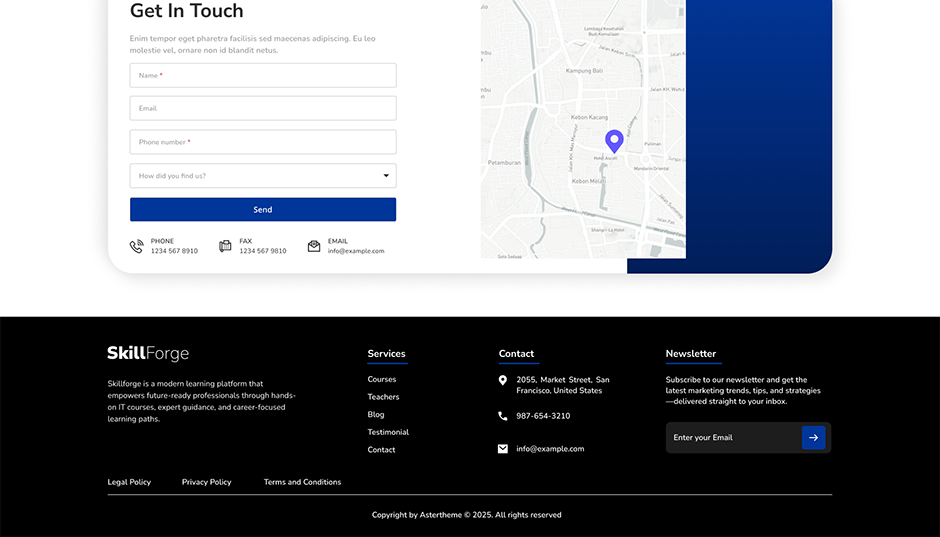Click the footer envelope icon
The image size is (940, 537).
pyautogui.click(x=503, y=449)
